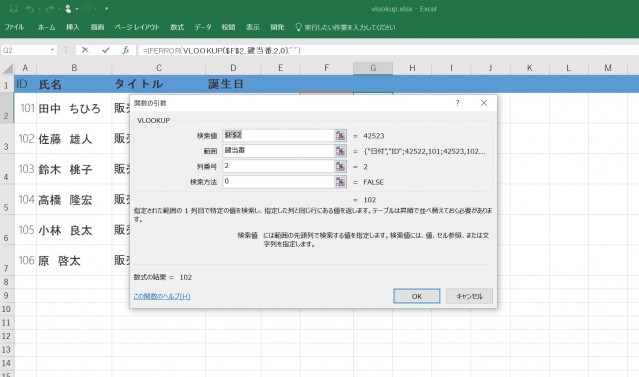Click cell containing 田中 ちひろ

74,108
